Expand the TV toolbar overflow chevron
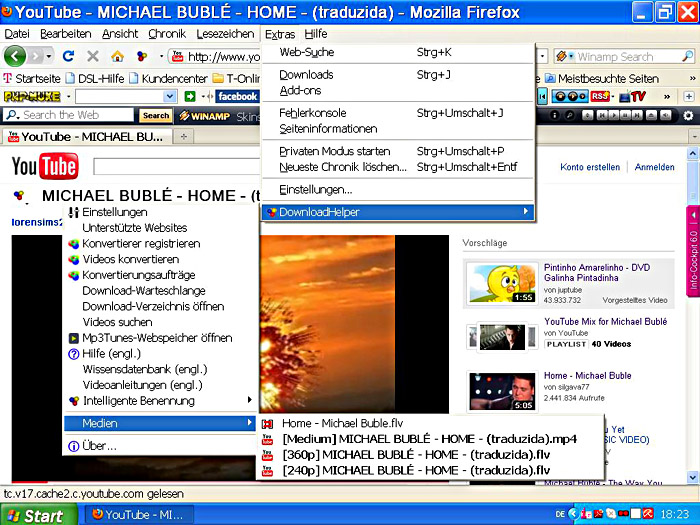700x525 pixels. pos(667,96)
